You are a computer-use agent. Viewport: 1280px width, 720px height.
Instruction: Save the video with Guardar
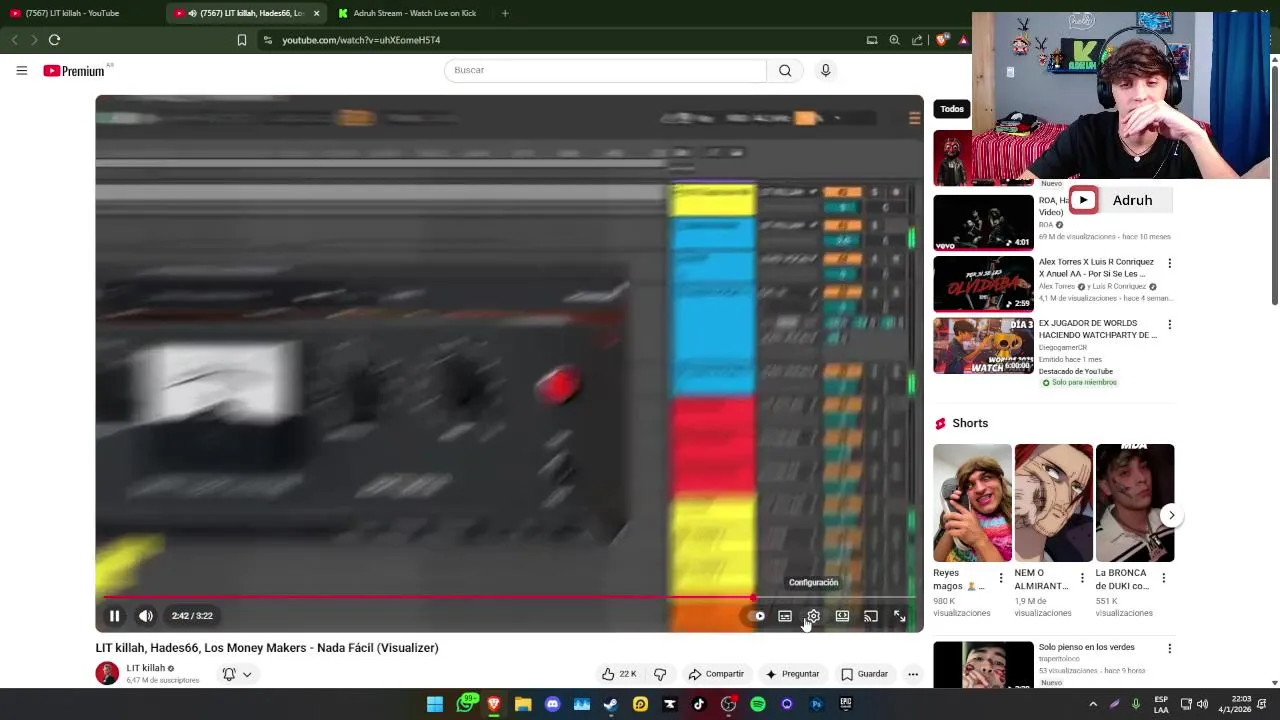pos(864,674)
